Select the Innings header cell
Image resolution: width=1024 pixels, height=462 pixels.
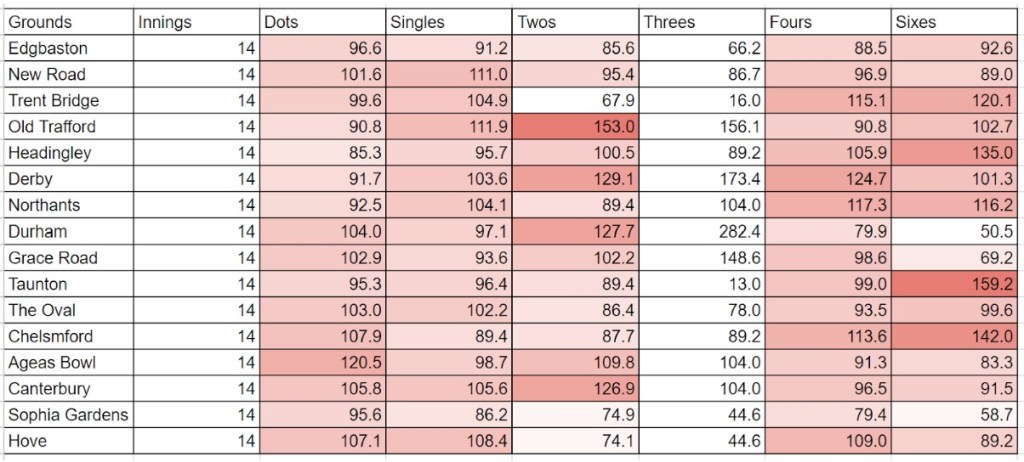point(195,21)
